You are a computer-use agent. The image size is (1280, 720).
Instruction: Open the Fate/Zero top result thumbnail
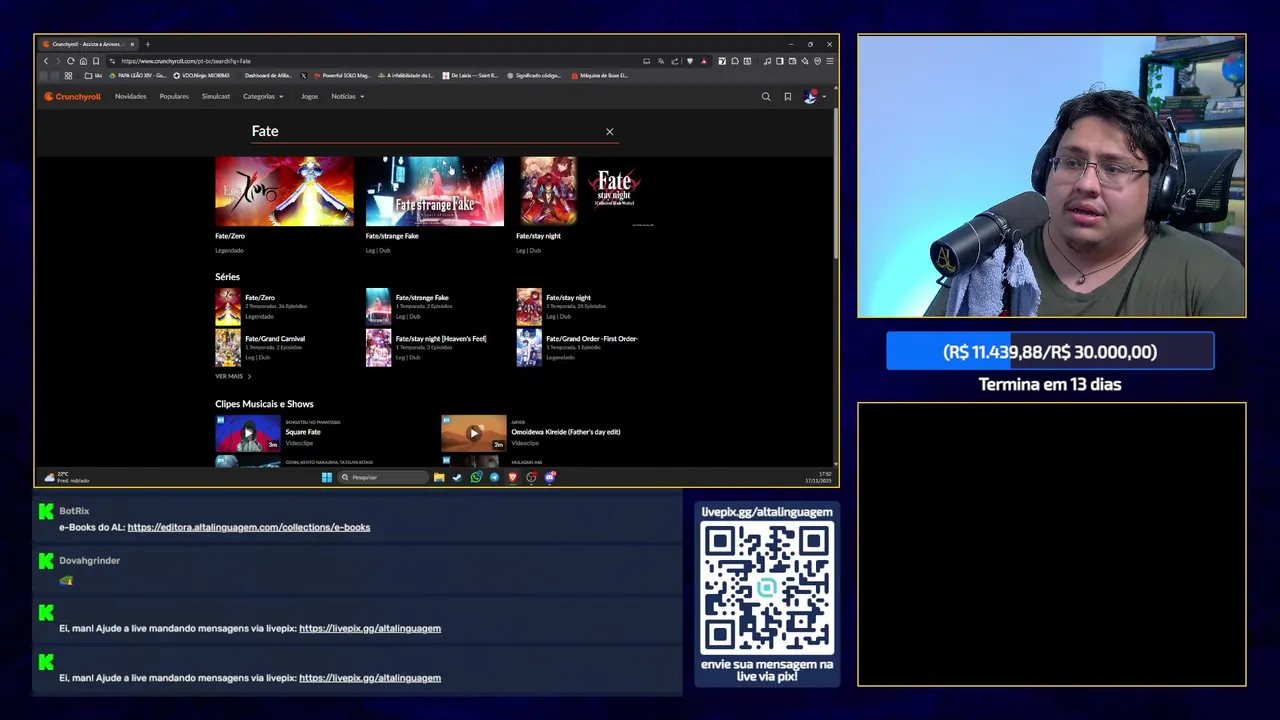click(284, 191)
